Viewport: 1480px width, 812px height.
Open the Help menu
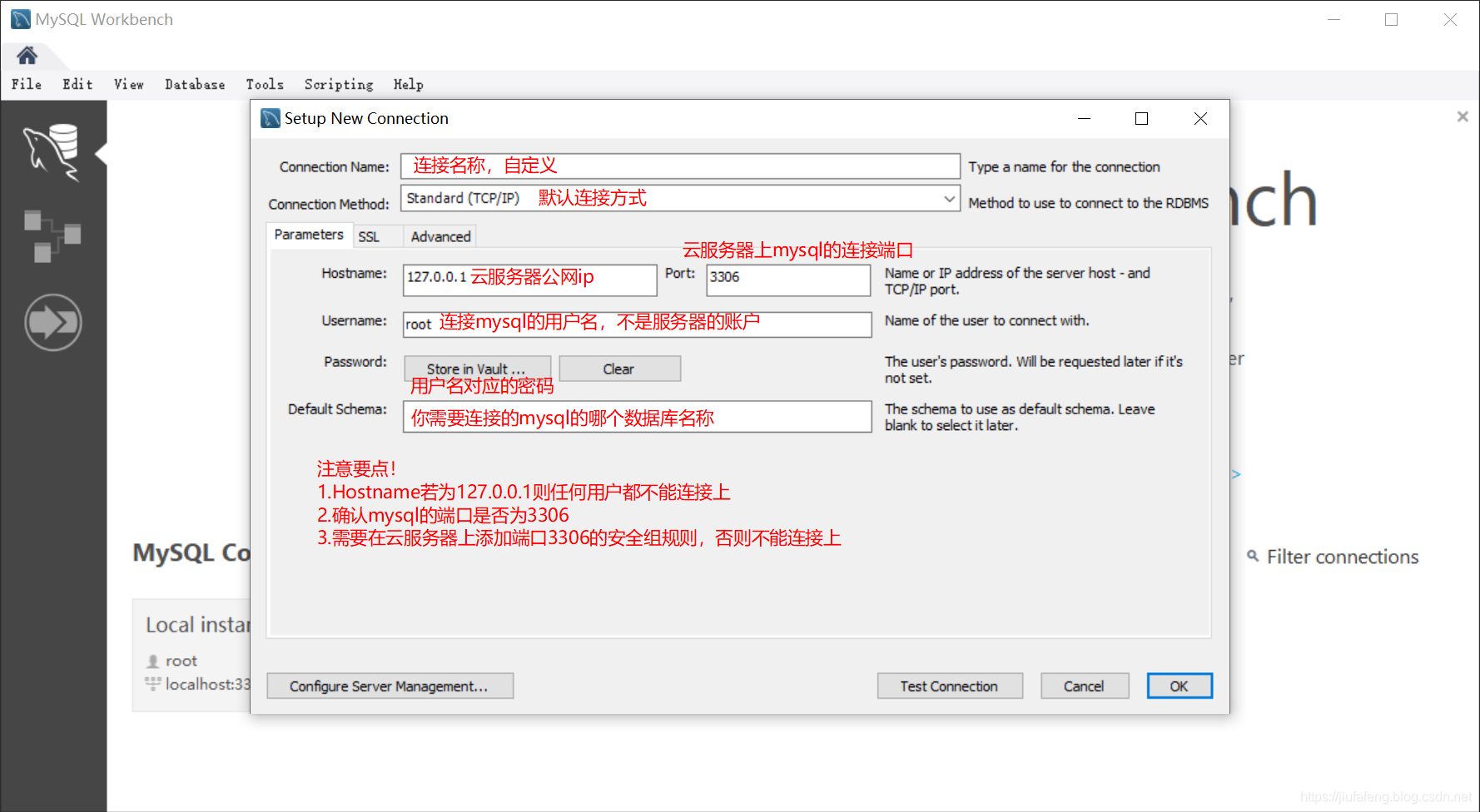[409, 84]
